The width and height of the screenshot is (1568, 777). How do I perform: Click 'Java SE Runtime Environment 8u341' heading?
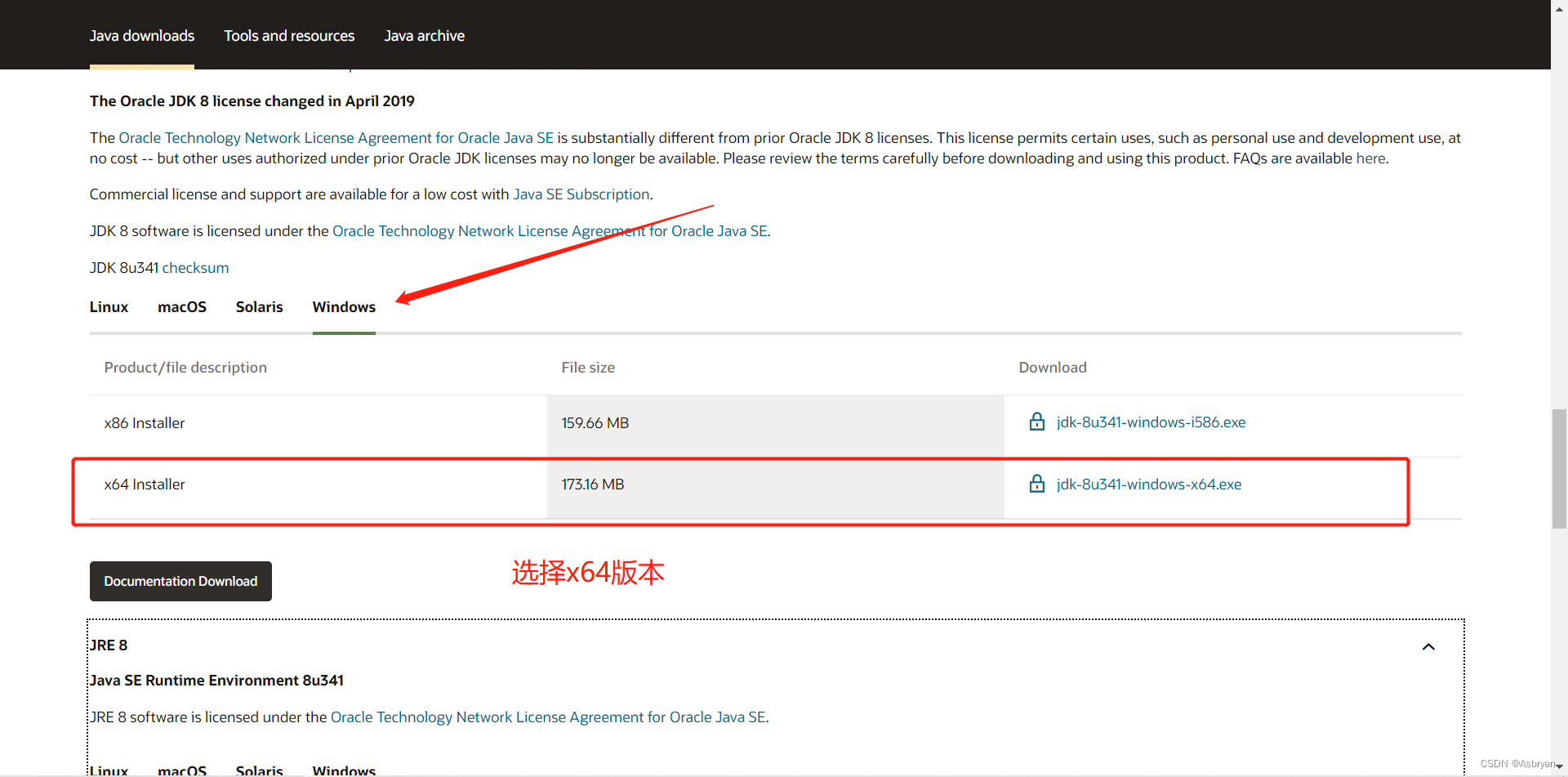pos(216,681)
